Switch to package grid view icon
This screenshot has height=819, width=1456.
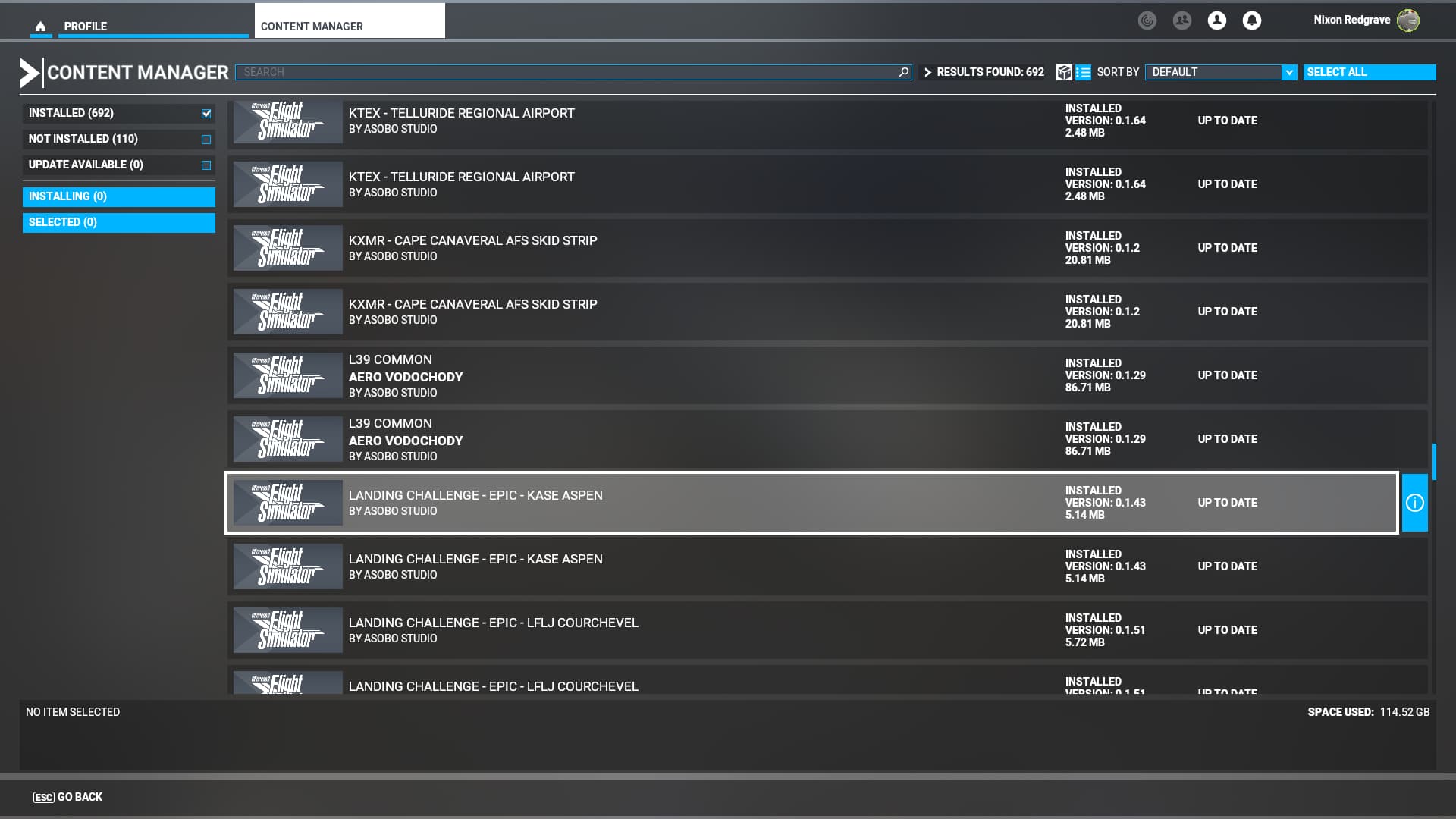(1064, 72)
